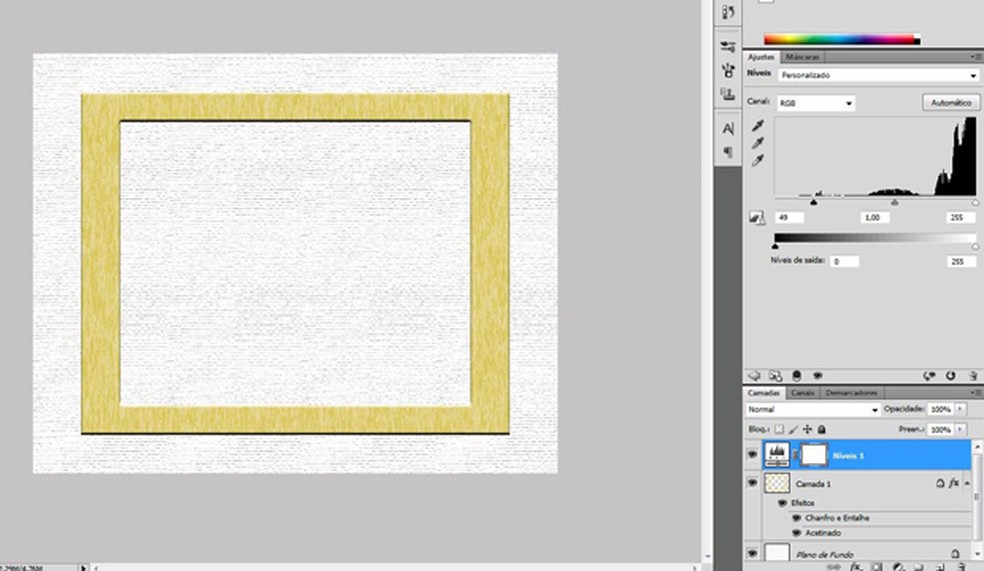Screen dimensions: 984x571
Task: Switch to the Ajustes tab
Action: click(761, 57)
